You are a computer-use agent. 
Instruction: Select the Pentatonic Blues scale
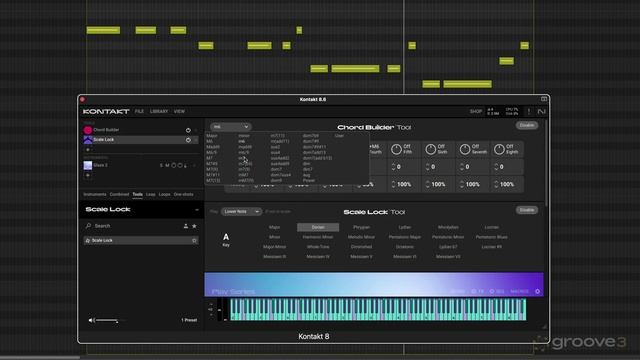(491, 237)
